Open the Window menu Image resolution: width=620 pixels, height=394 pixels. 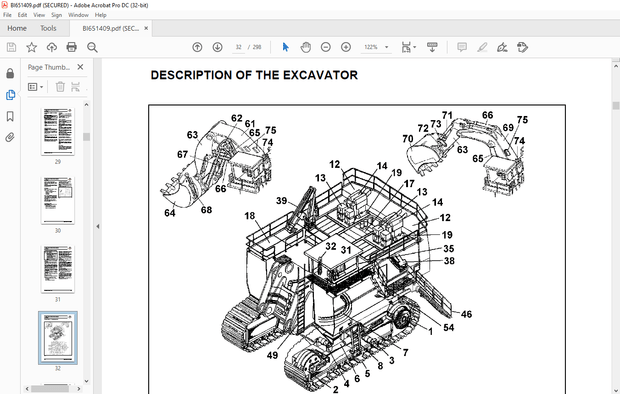(78, 15)
